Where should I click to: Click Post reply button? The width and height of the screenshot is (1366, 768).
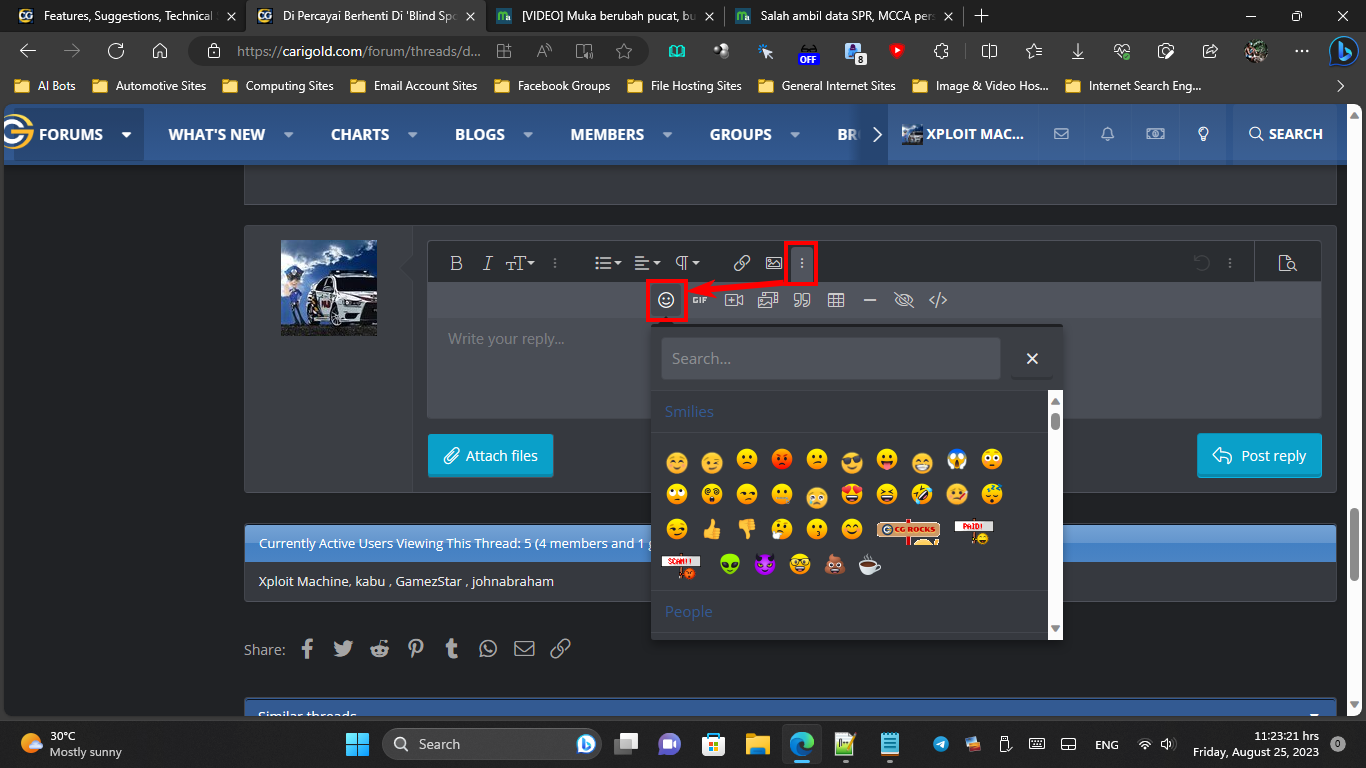click(x=1259, y=455)
